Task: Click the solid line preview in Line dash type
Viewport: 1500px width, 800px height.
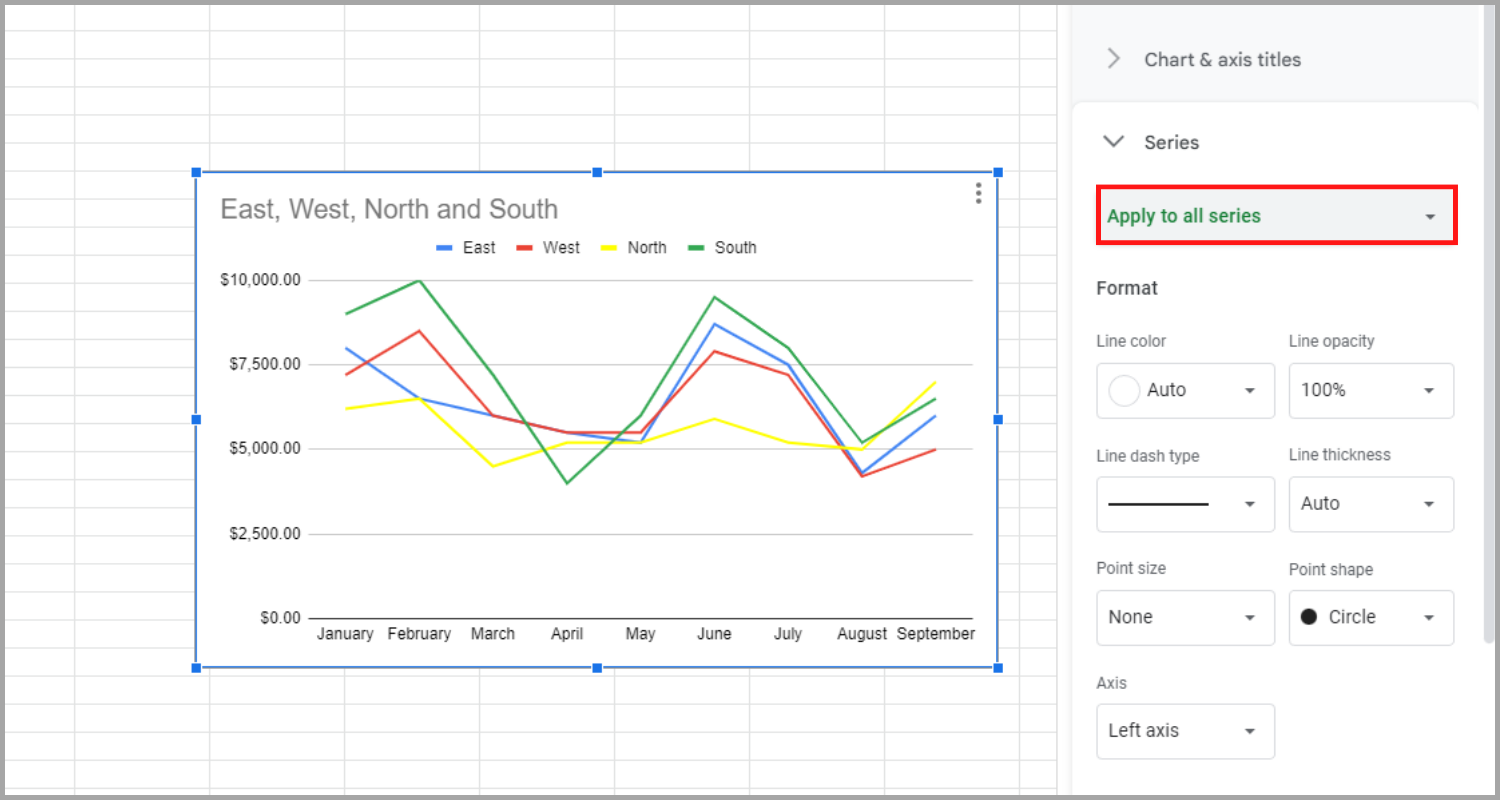Action: click(x=1158, y=504)
